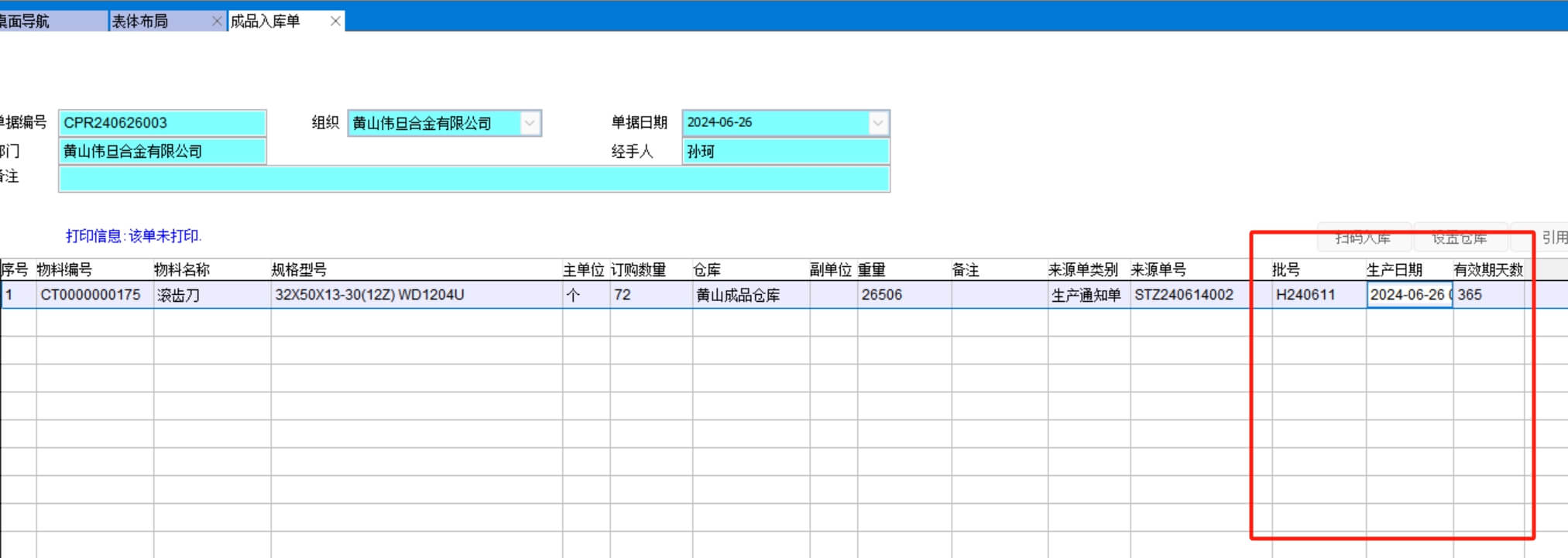Select the 生产日期 cell in row 1

(1408, 295)
